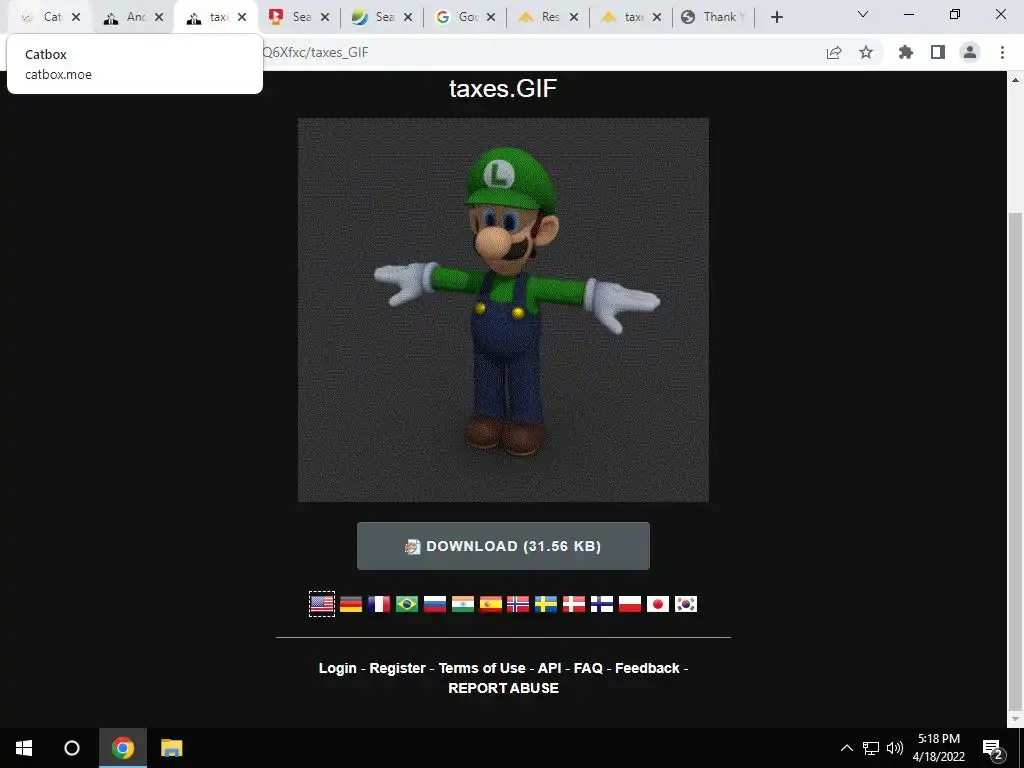Screen dimensions: 1024x768
Task: Open the Login link
Action: pyautogui.click(x=338, y=668)
